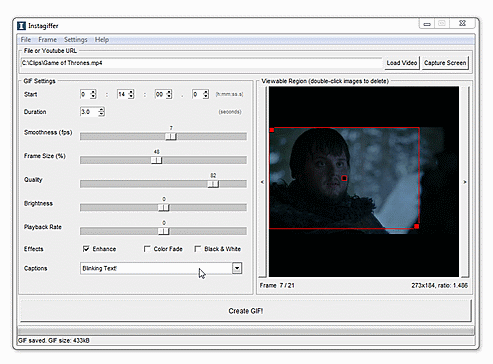Click the Playback Rate slider handle
This screenshot has height=364, width=493.
(x=164, y=231)
